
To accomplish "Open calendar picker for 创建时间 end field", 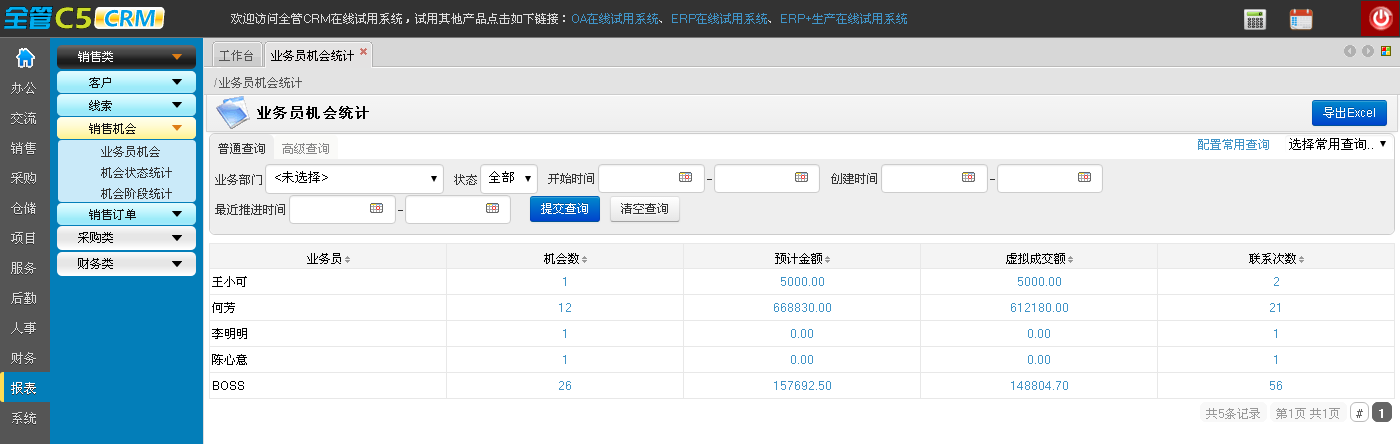I will click(1084, 177).
